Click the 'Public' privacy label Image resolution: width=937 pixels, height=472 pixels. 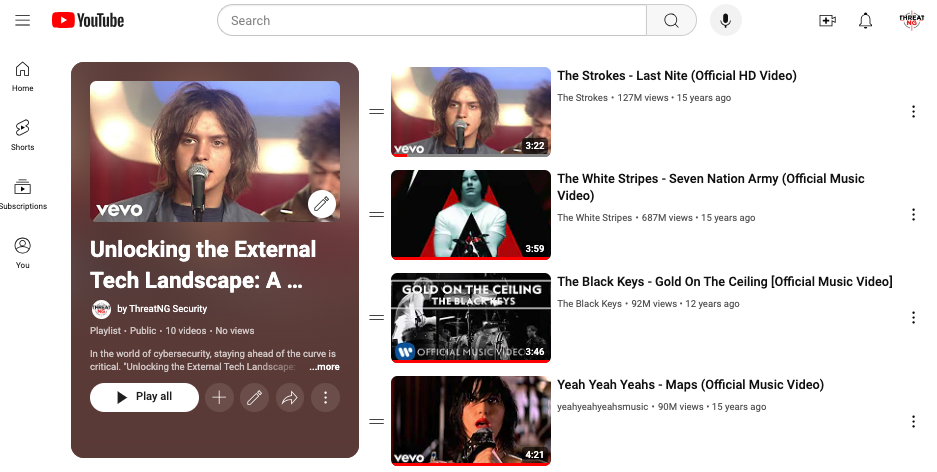[x=143, y=331]
